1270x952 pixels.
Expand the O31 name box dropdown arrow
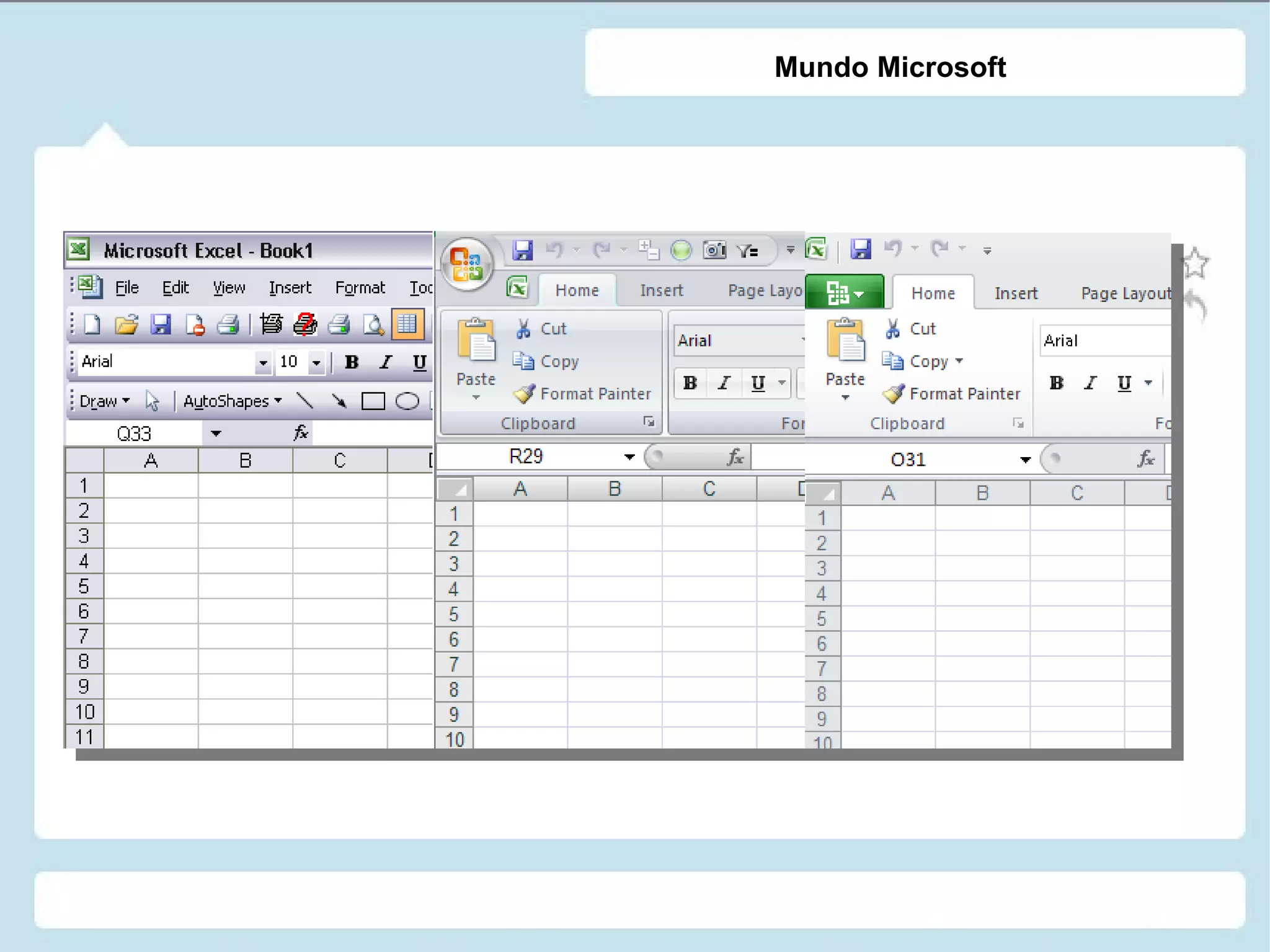point(1025,460)
